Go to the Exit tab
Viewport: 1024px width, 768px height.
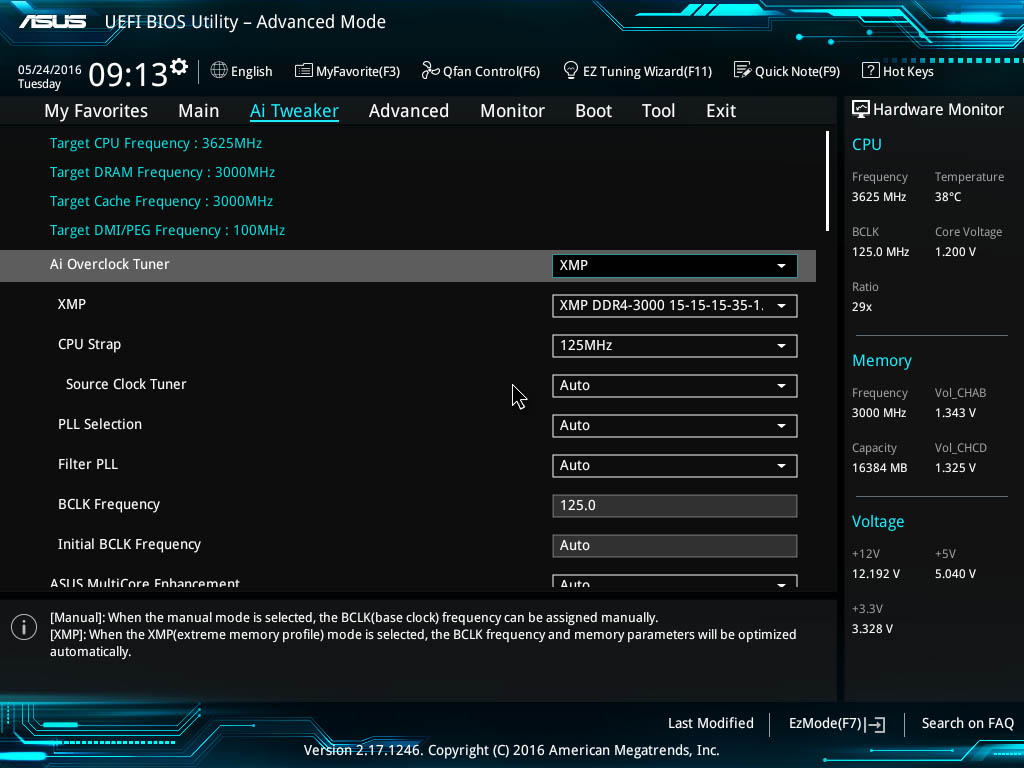[721, 111]
